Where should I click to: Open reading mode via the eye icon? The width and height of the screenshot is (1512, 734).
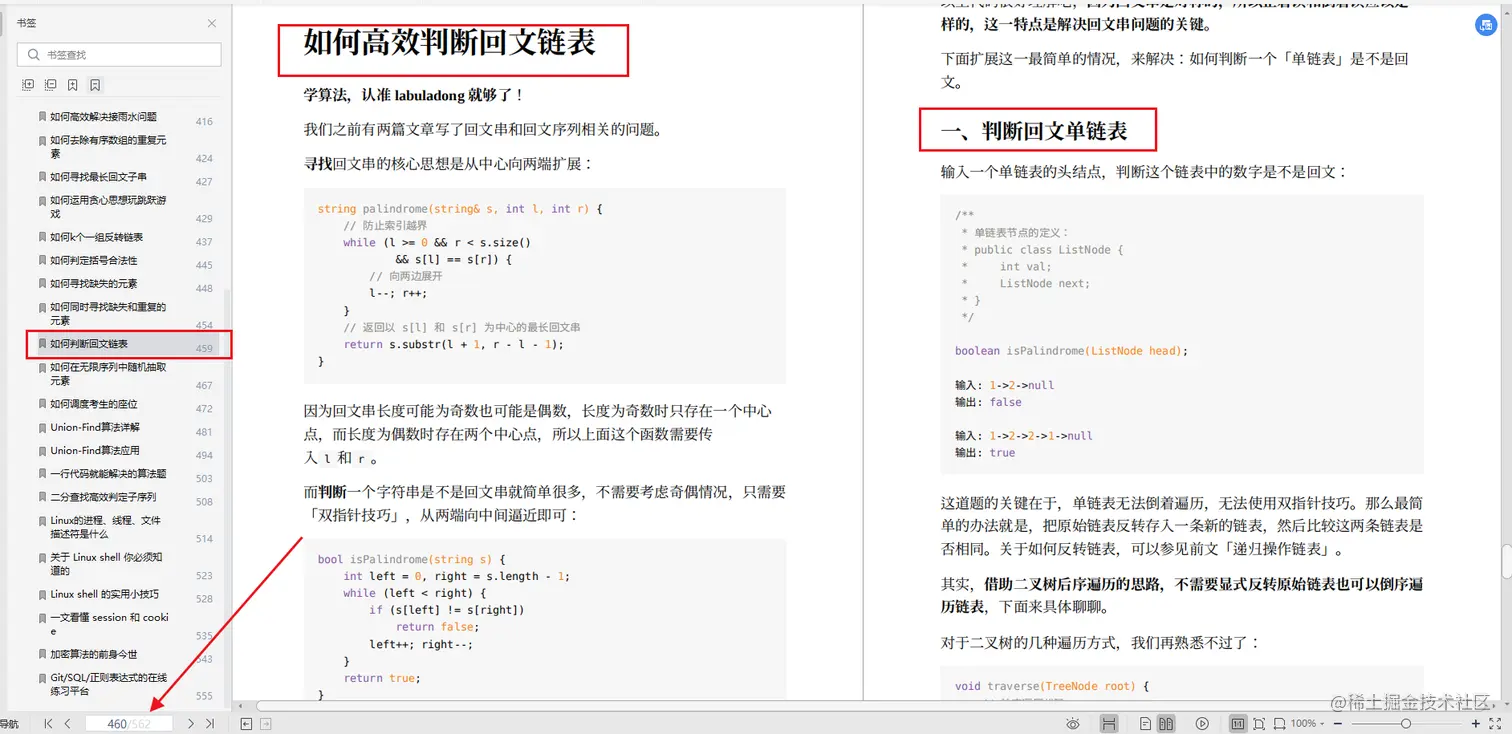(1071, 723)
